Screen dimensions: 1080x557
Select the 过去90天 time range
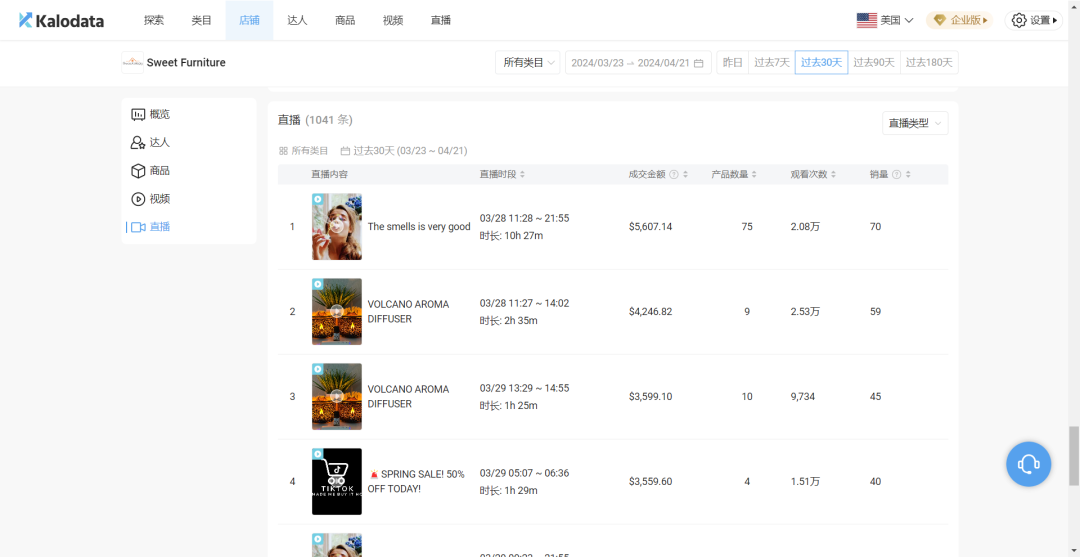coord(873,63)
